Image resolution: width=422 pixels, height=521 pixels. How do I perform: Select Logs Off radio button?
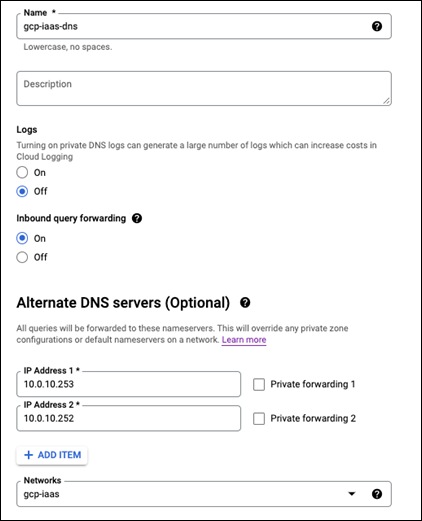click(22, 191)
